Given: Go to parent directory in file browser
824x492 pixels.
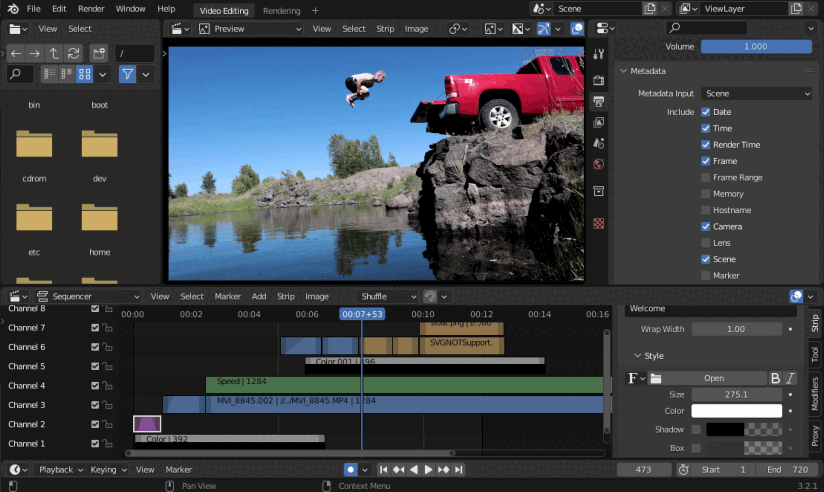Looking at the screenshot, I should (54, 53).
